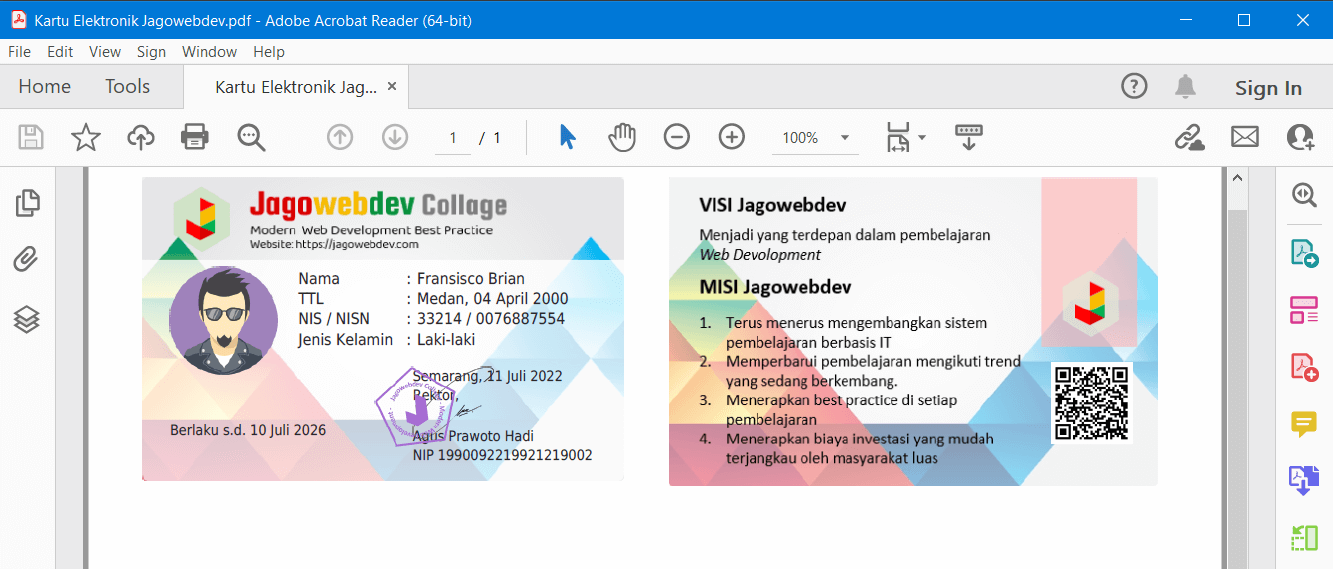
Task: Open the zoom level 100% dropdown
Action: (x=815, y=138)
